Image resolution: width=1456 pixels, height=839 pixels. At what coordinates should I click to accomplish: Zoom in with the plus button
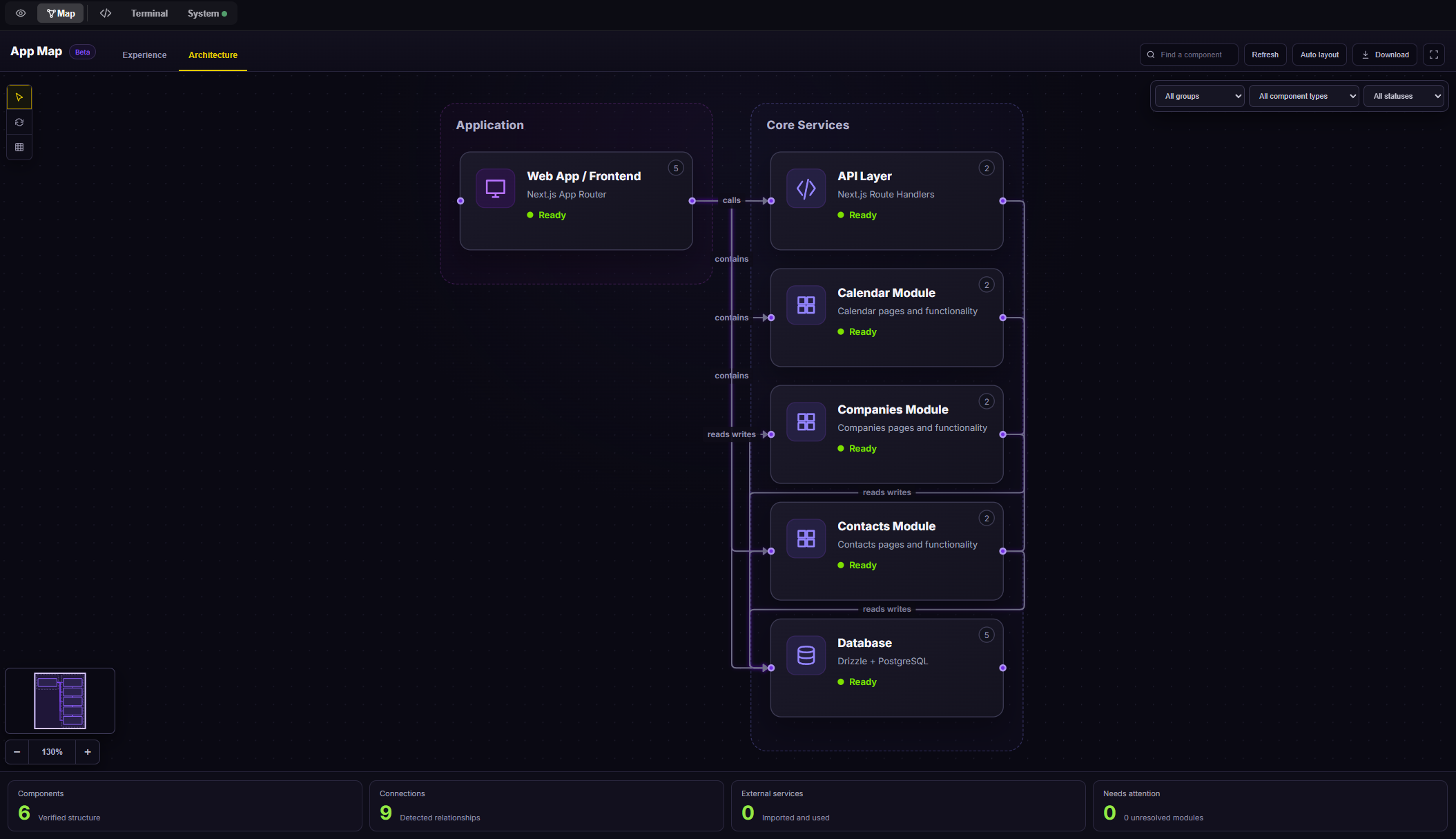[x=88, y=752]
